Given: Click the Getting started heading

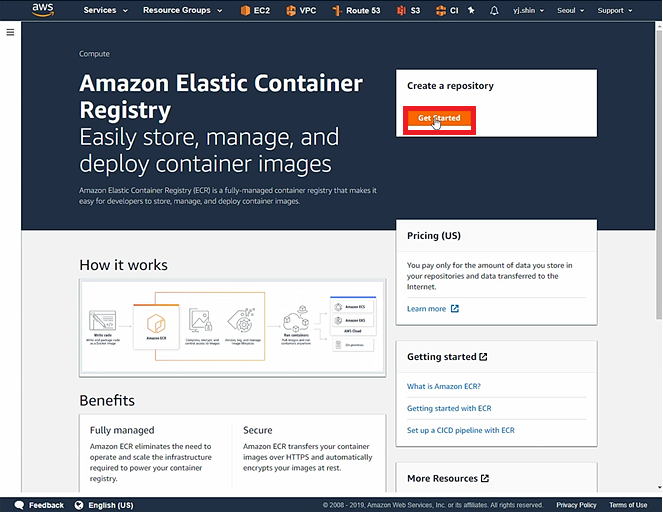Looking at the screenshot, I should click(x=441, y=357).
